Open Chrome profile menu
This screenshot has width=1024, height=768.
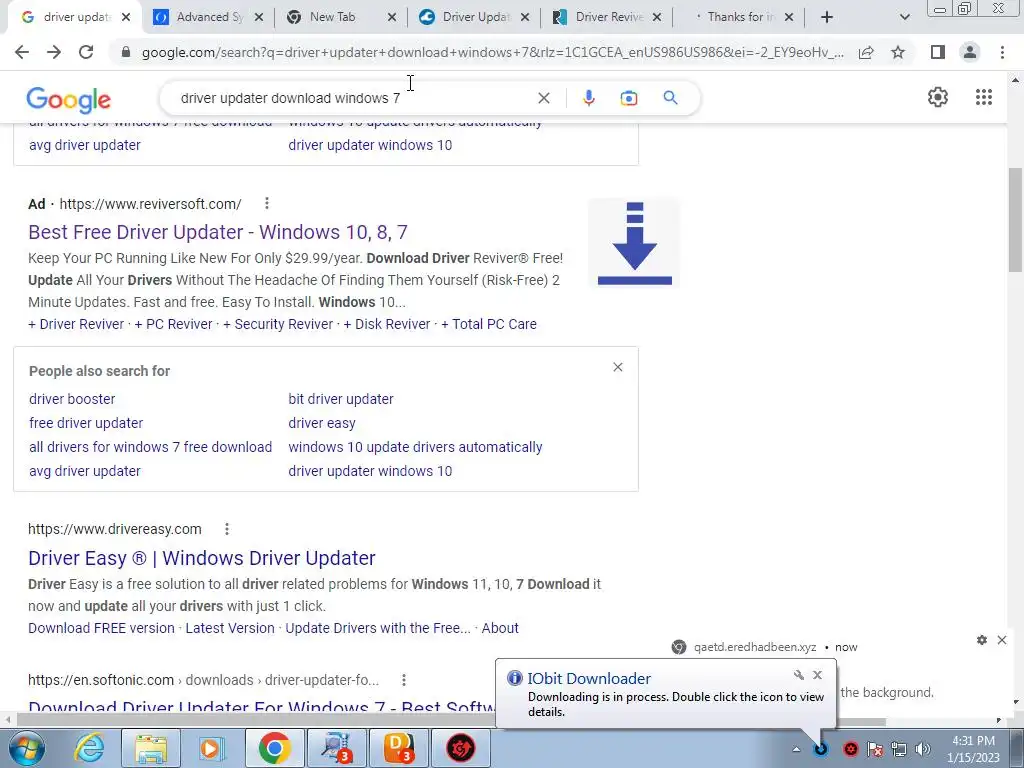point(970,52)
